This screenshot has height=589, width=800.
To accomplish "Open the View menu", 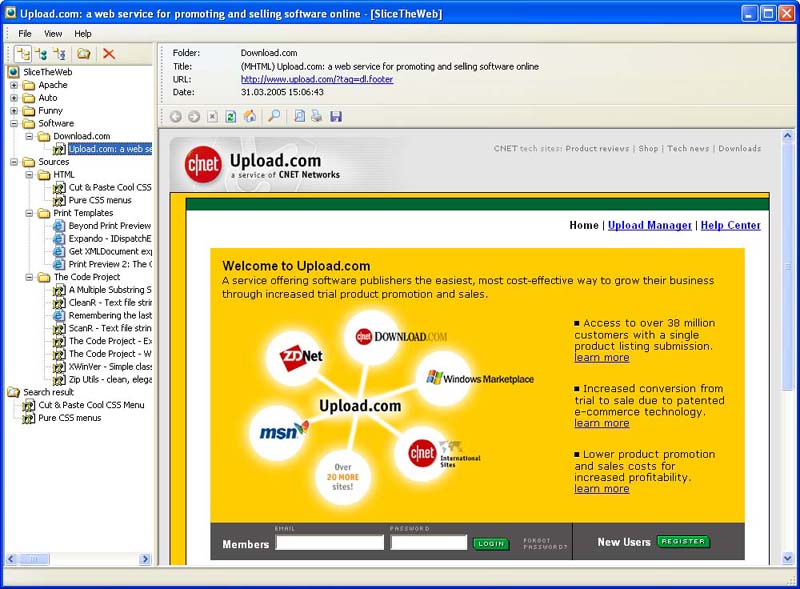I will pos(53,34).
